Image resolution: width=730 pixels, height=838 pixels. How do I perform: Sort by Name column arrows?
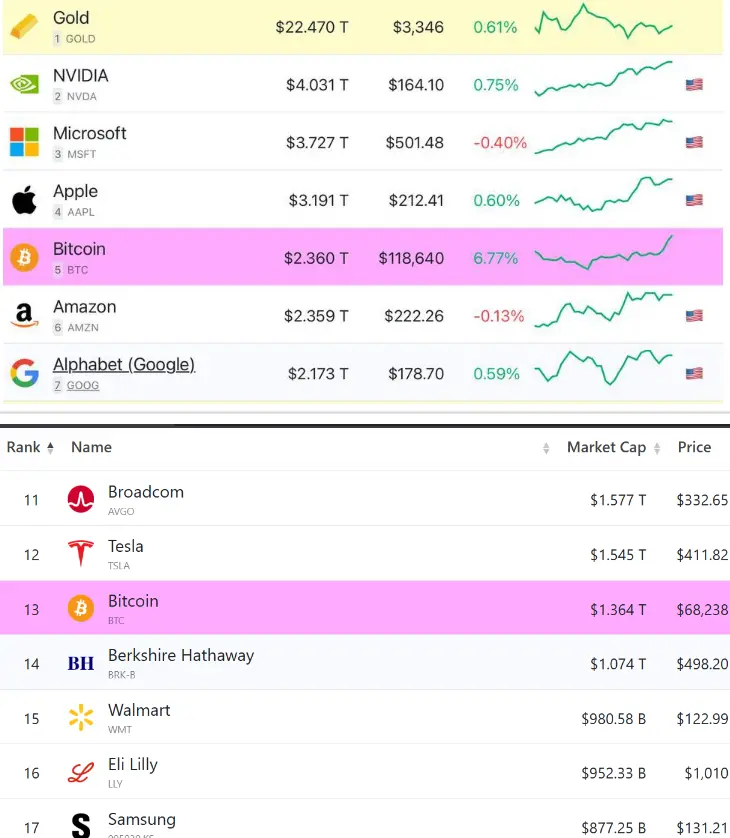[546, 448]
